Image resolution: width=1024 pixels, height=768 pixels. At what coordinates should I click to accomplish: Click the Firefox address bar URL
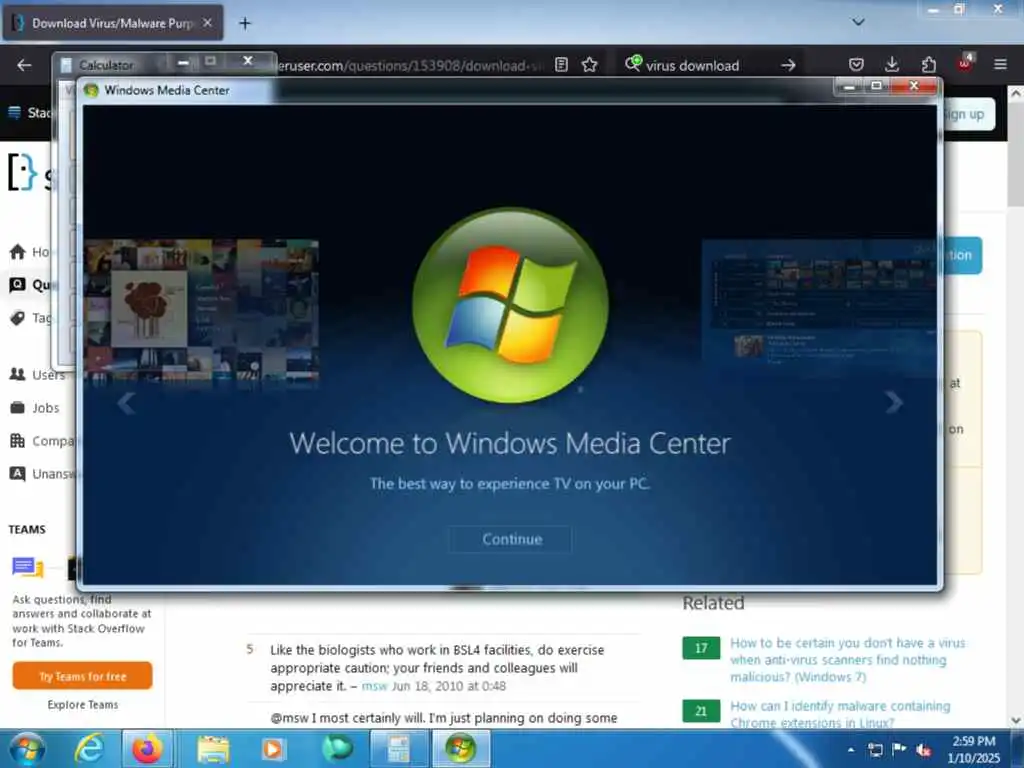click(x=411, y=65)
